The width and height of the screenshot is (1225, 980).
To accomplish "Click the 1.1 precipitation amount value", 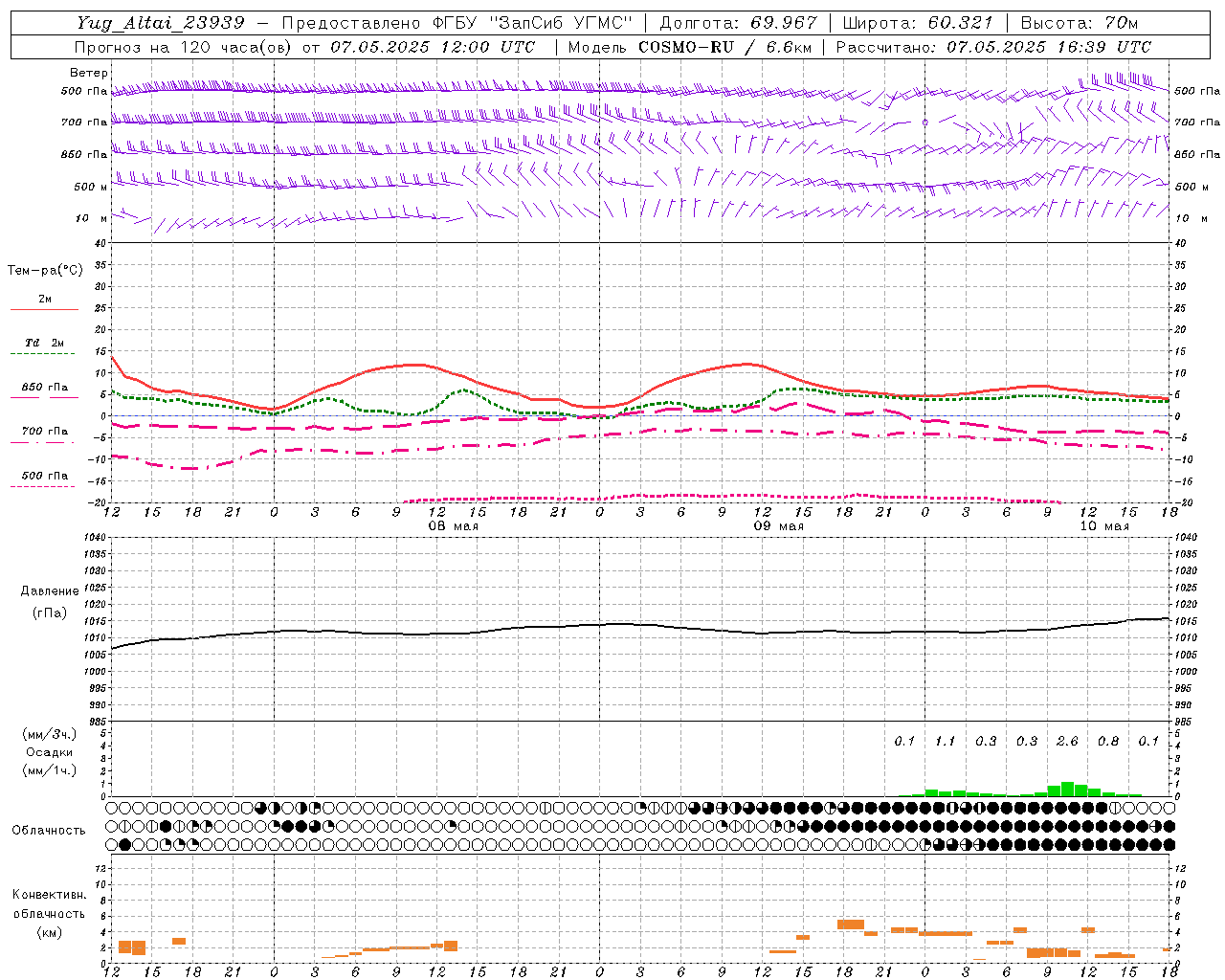I will [946, 742].
